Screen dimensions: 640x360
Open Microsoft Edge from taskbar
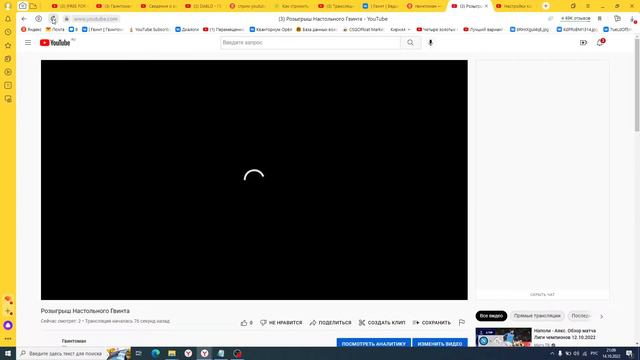tap(156, 353)
